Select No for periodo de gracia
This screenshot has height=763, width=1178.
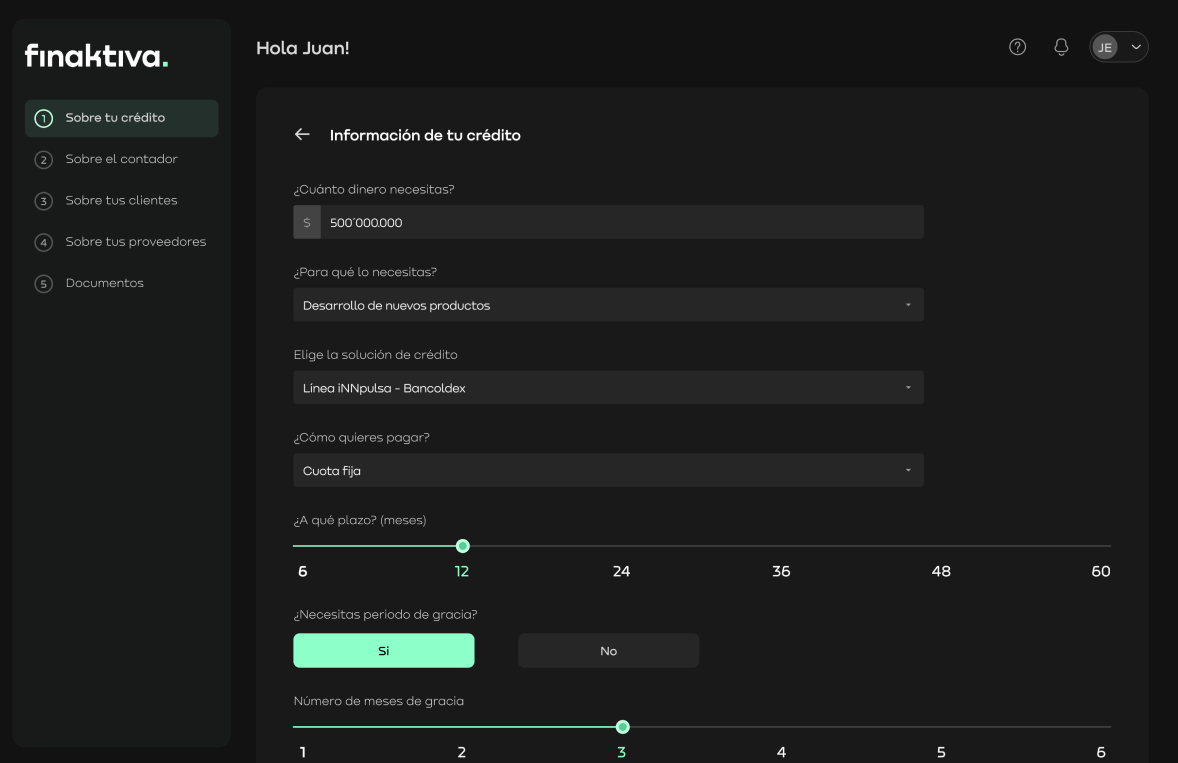[x=609, y=650]
